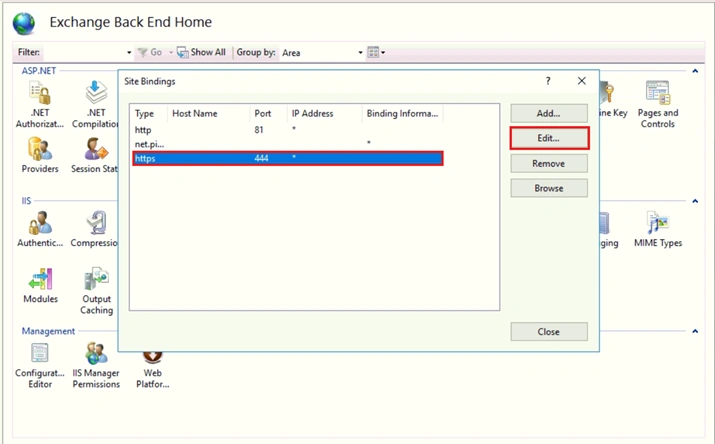Click Remove in Site Bindings
Image resolution: width=715 pixels, height=444 pixels.
(549, 164)
